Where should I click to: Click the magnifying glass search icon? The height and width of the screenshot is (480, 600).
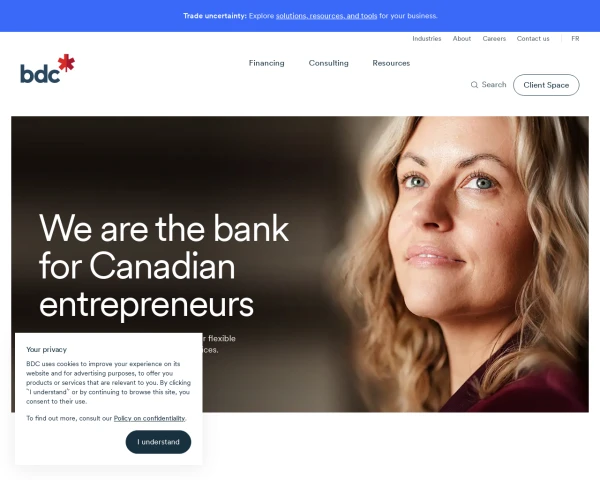(x=474, y=85)
